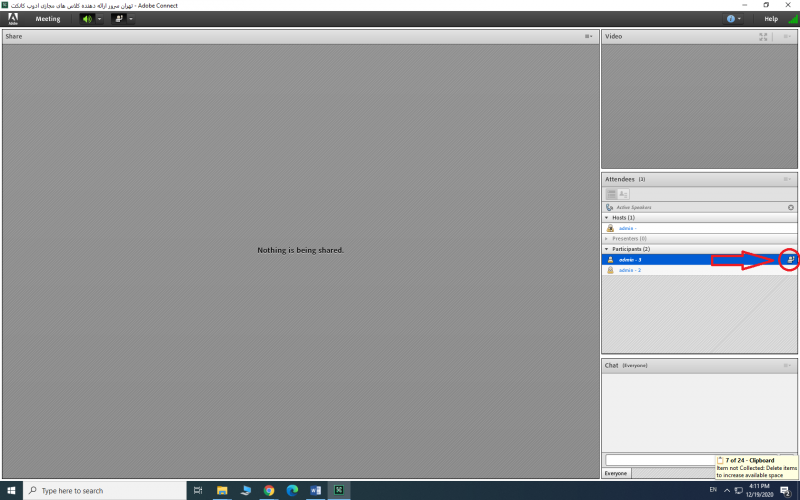
Task: Open the Meeting menu
Action: point(48,19)
